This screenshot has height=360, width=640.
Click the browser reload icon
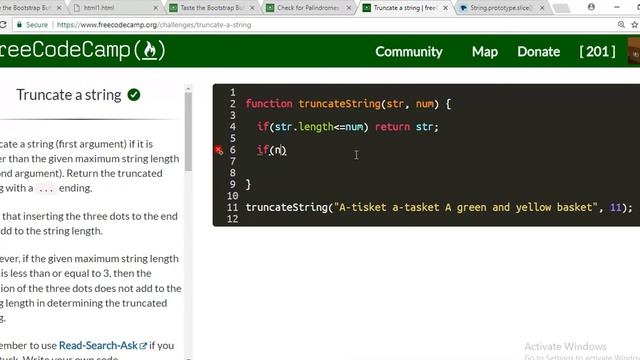coord(2,25)
